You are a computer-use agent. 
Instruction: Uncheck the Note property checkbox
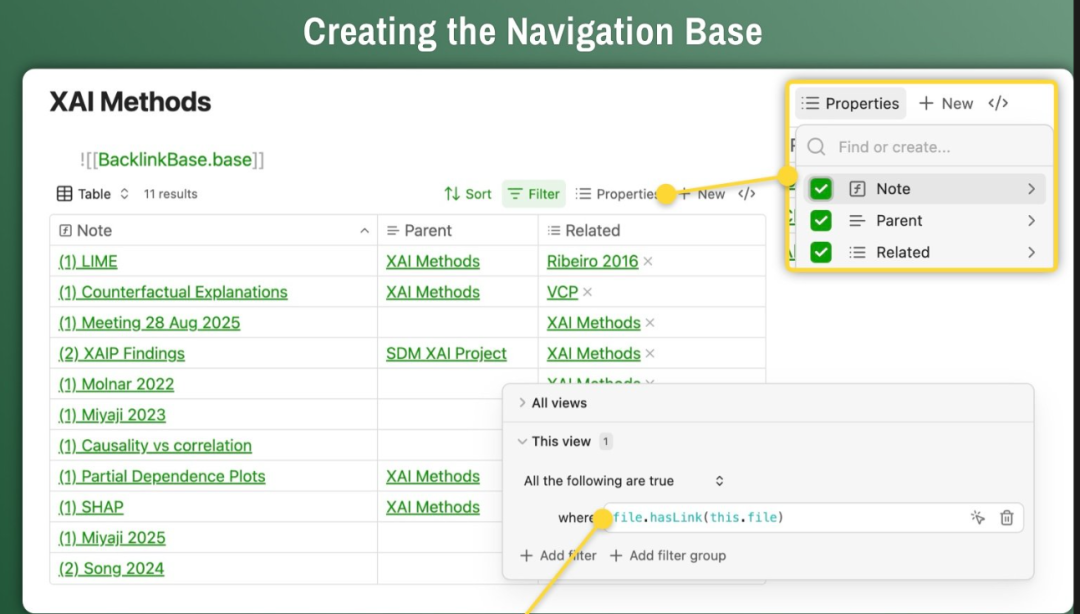coord(820,189)
